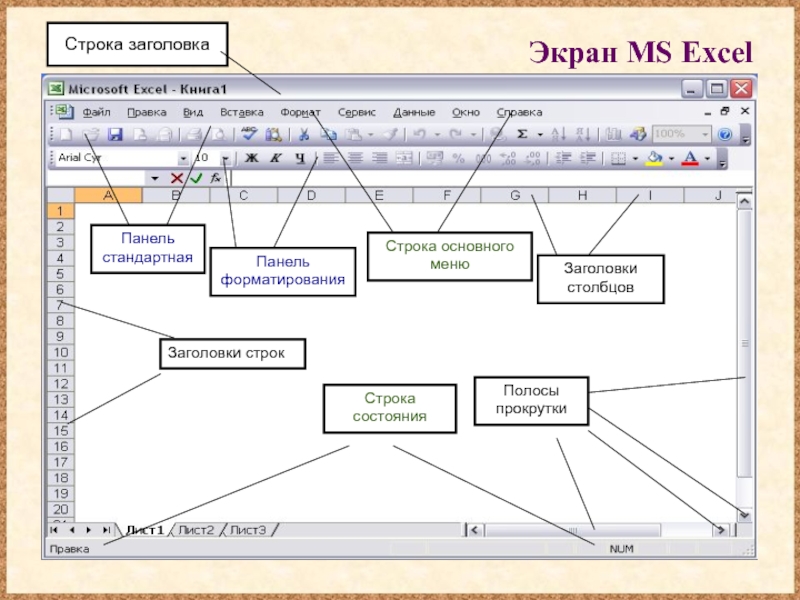Click the blue Help question mark icon
The height and width of the screenshot is (600, 800).
click(x=725, y=134)
